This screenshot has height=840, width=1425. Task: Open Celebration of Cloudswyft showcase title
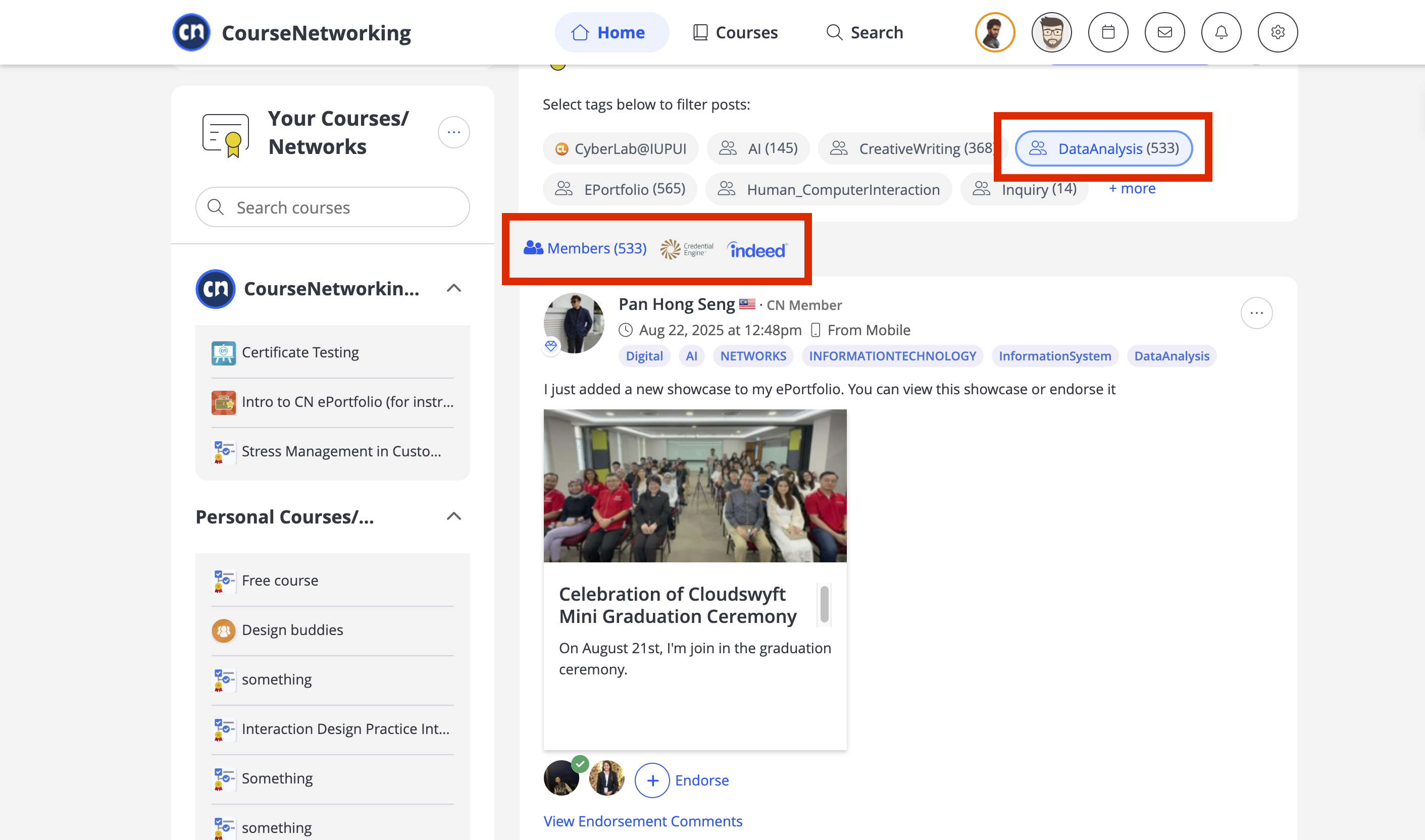tap(678, 605)
